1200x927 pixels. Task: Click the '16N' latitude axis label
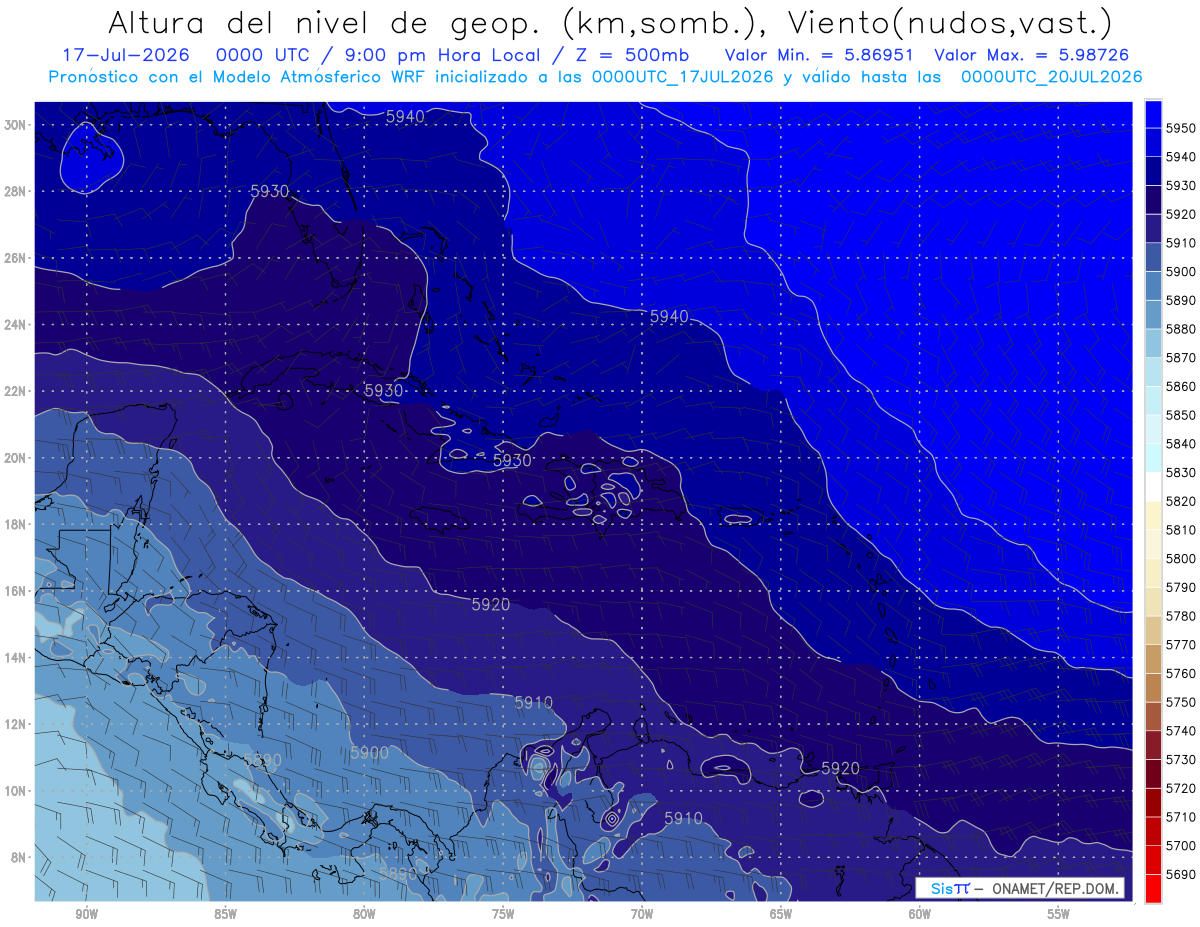click(x=16, y=591)
